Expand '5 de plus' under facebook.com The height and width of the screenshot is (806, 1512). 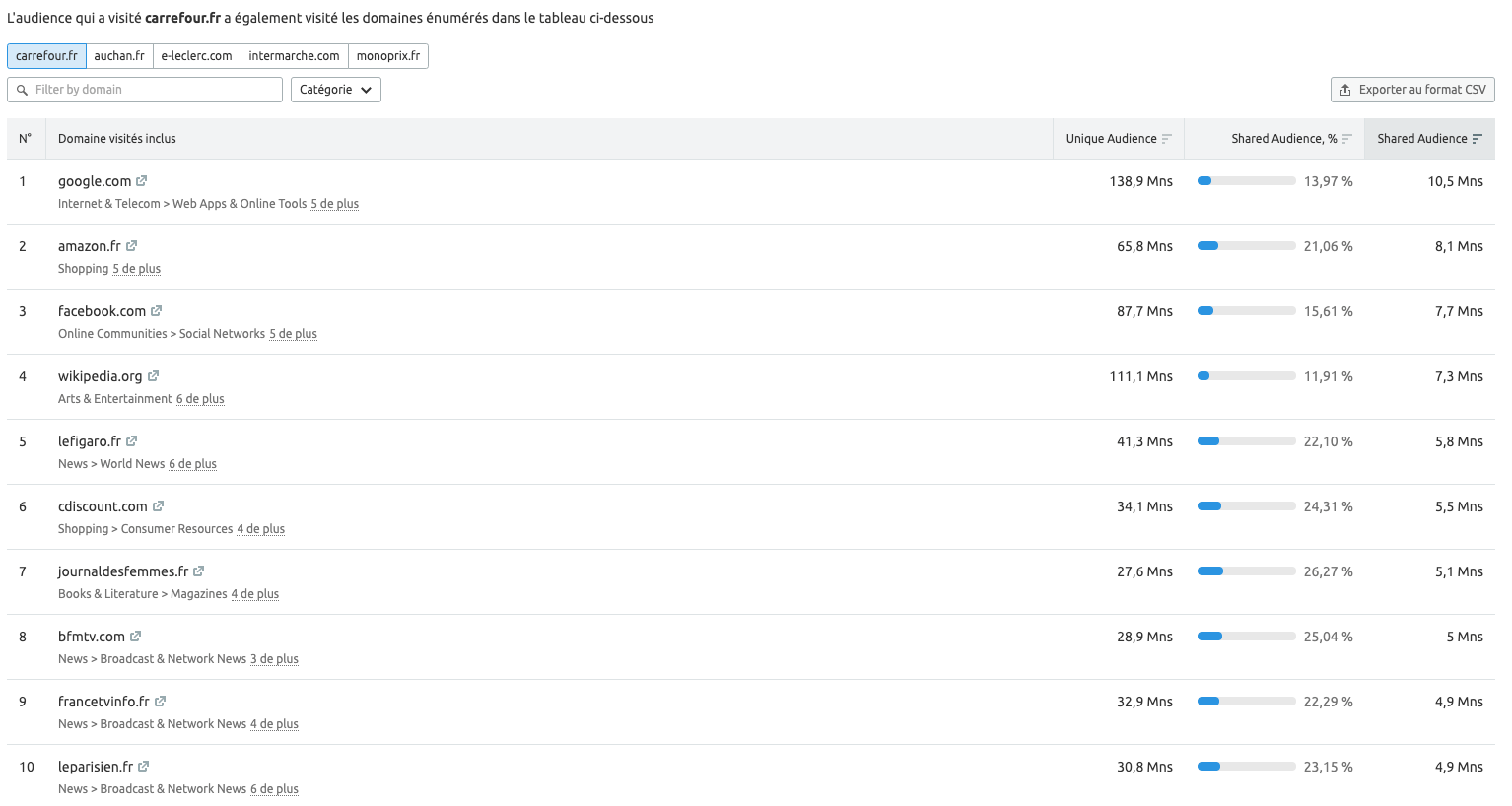click(293, 334)
